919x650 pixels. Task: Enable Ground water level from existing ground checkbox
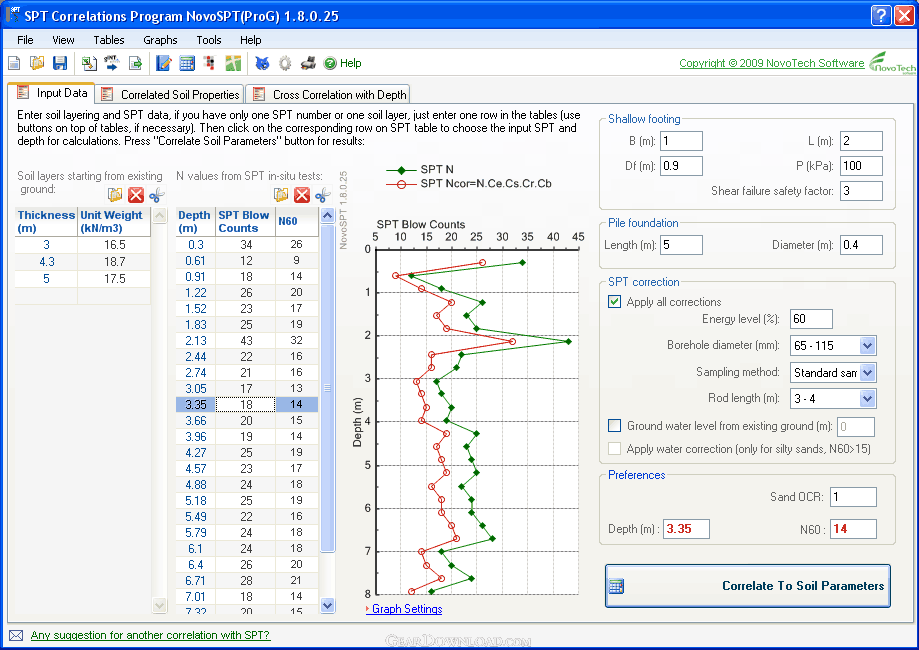614,426
